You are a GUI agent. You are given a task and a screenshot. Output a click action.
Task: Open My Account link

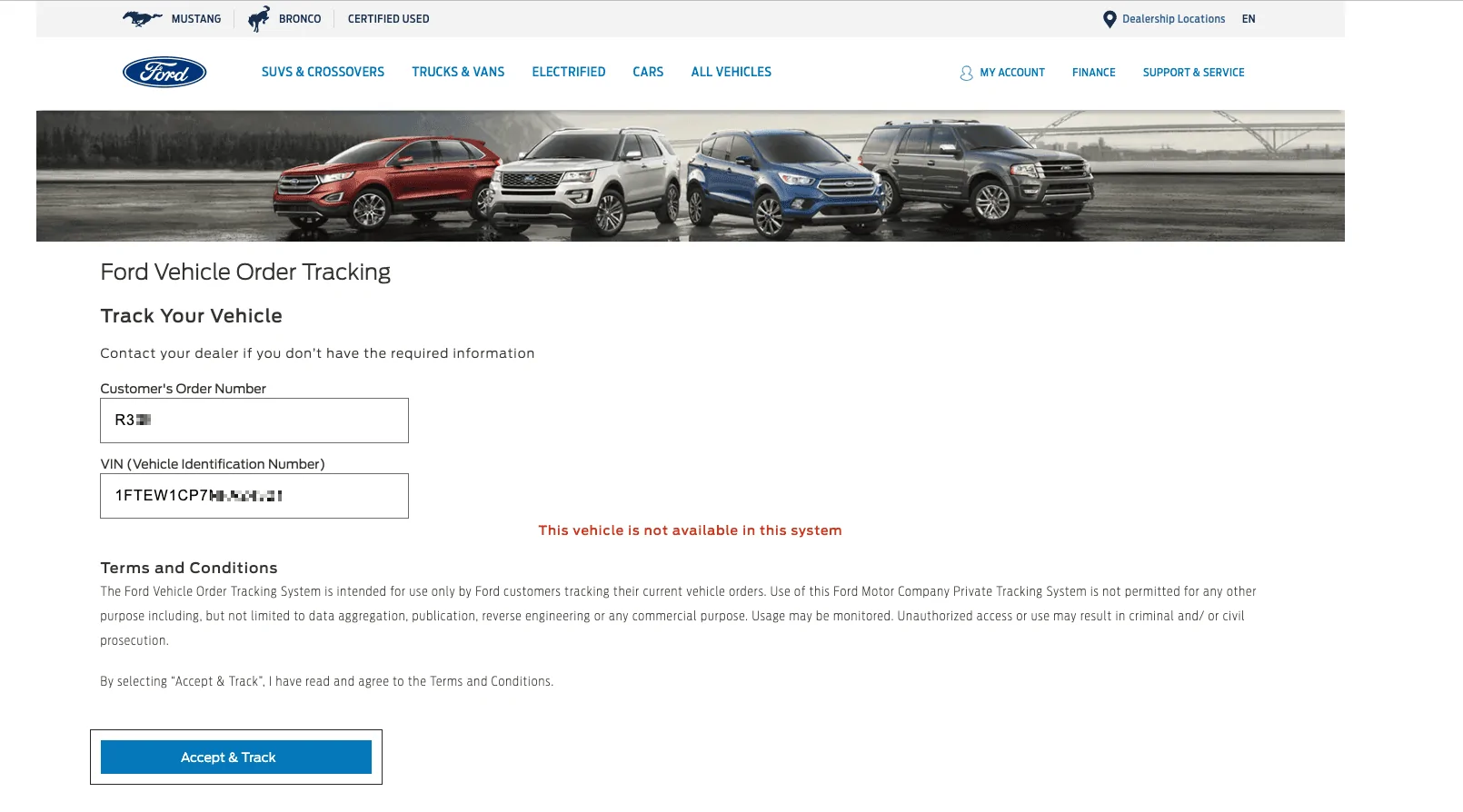[x=1012, y=73]
